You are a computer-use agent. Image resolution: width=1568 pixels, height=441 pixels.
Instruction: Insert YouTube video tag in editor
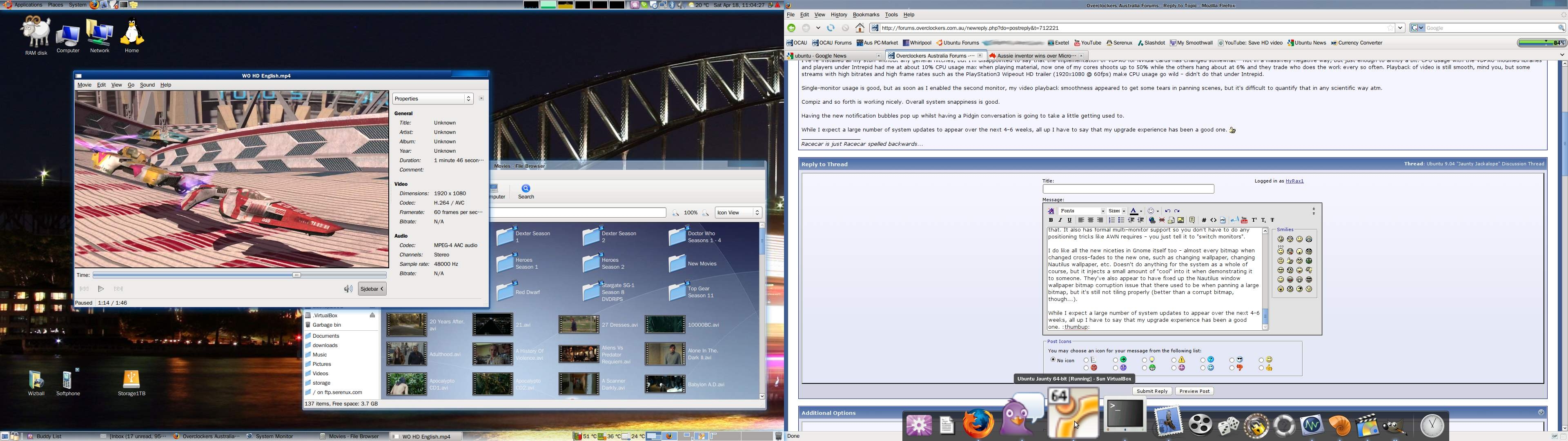tap(1244, 220)
